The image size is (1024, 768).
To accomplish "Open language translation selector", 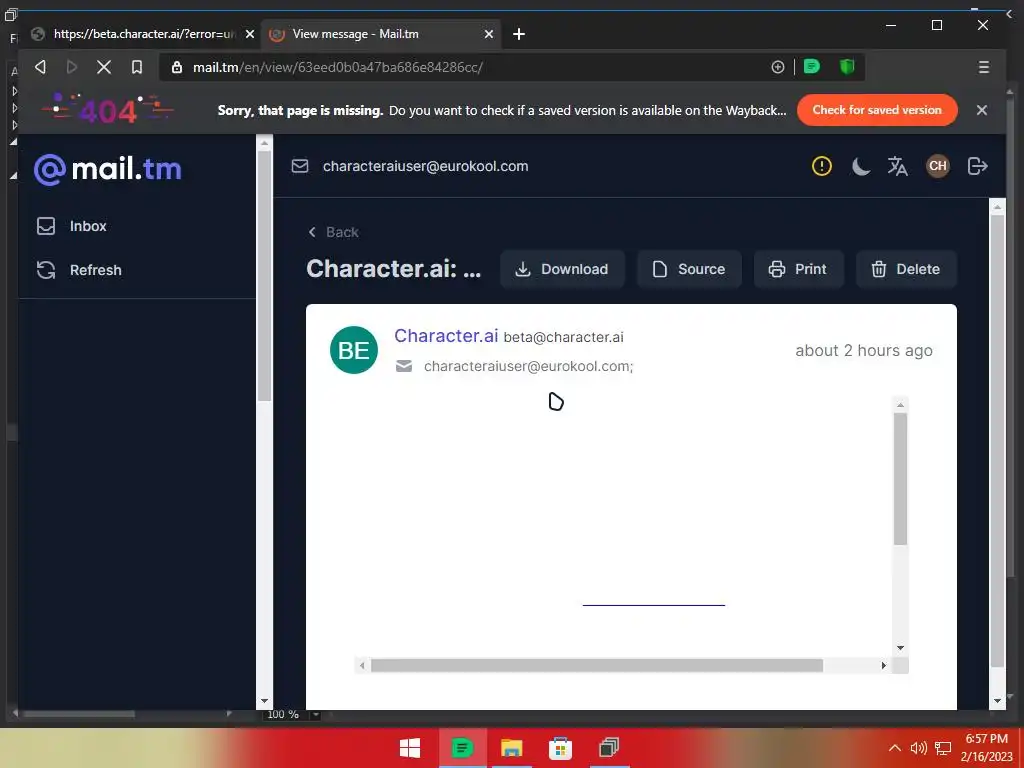I will (897, 166).
